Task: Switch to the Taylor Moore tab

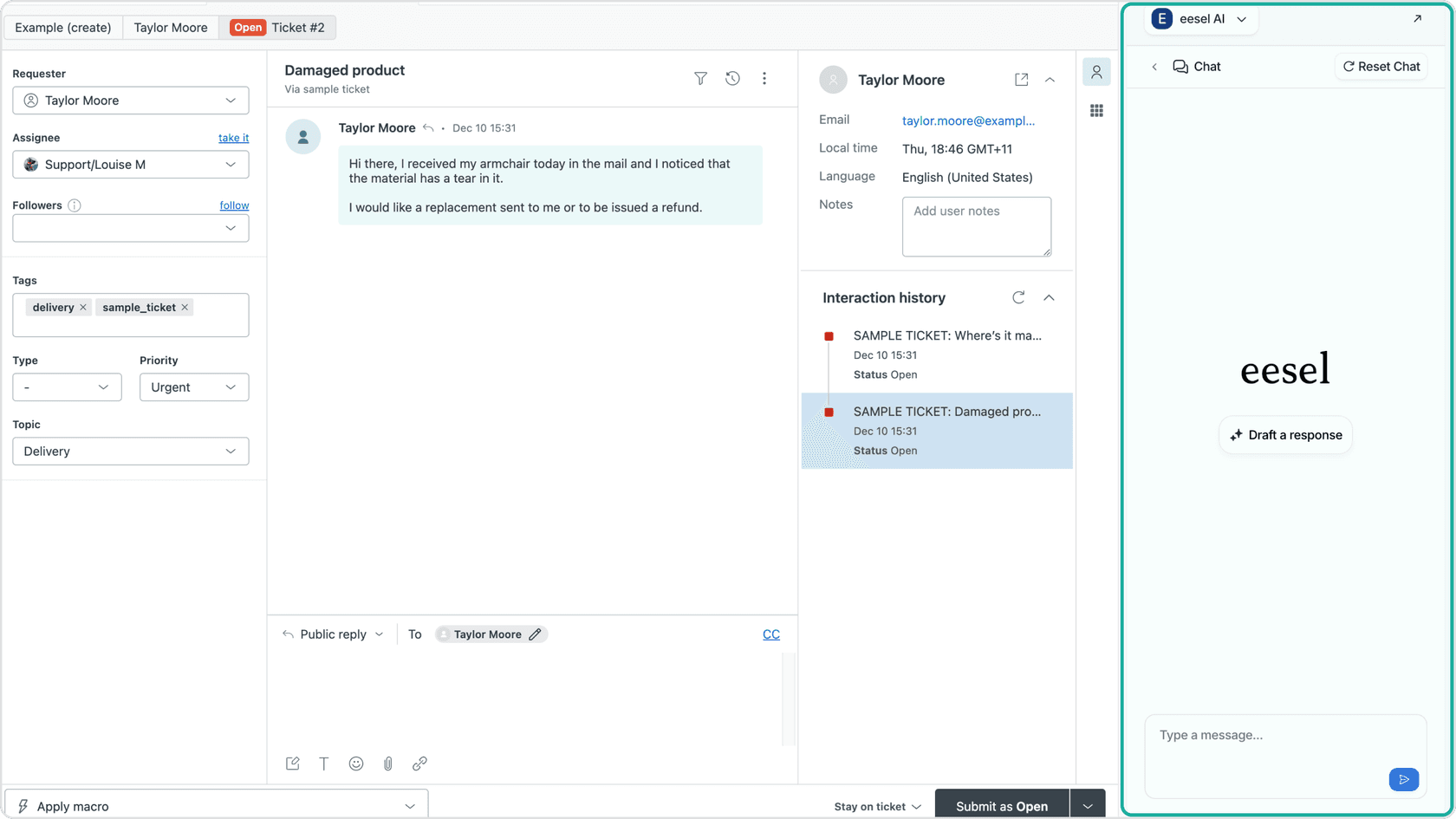Action: pyautogui.click(x=171, y=27)
